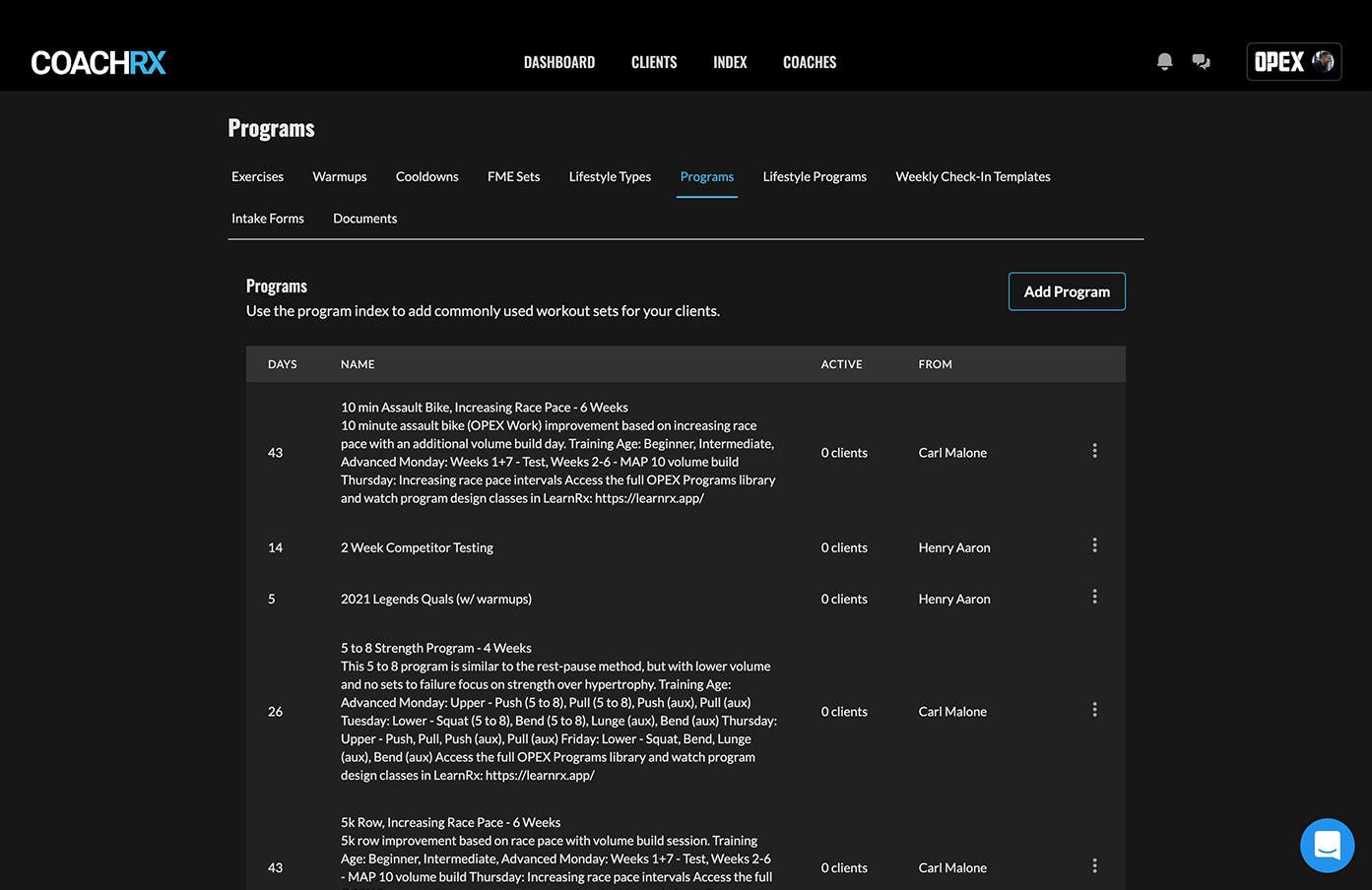Open the Intake Forms tab
Screen dimensions: 1372x890
pos(268,219)
